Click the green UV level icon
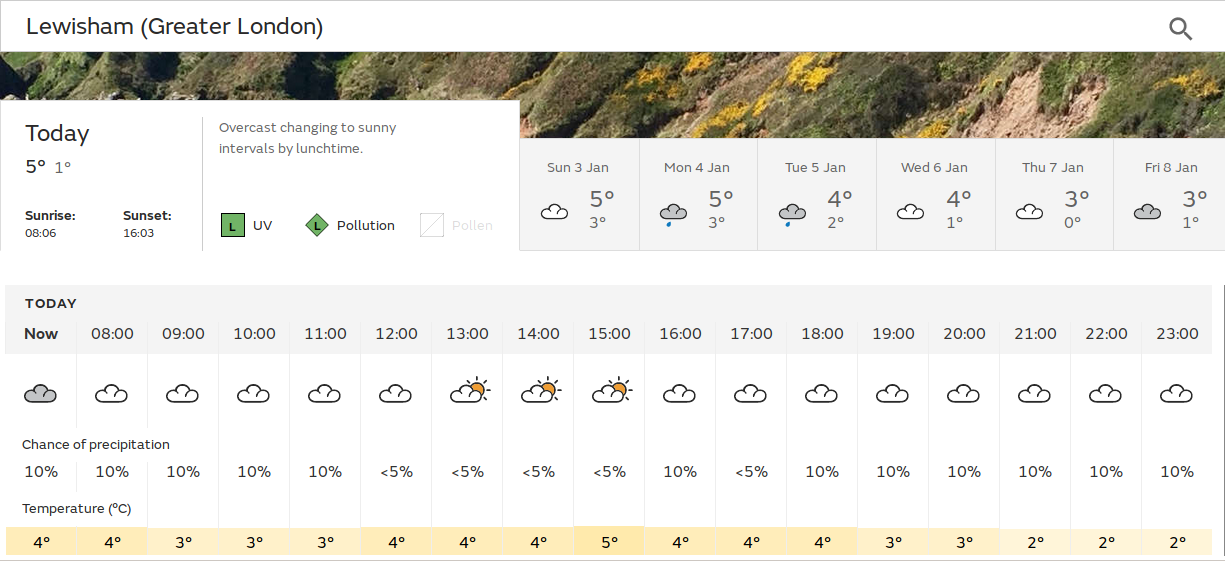Image resolution: width=1225 pixels, height=561 pixels. click(x=233, y=226)
